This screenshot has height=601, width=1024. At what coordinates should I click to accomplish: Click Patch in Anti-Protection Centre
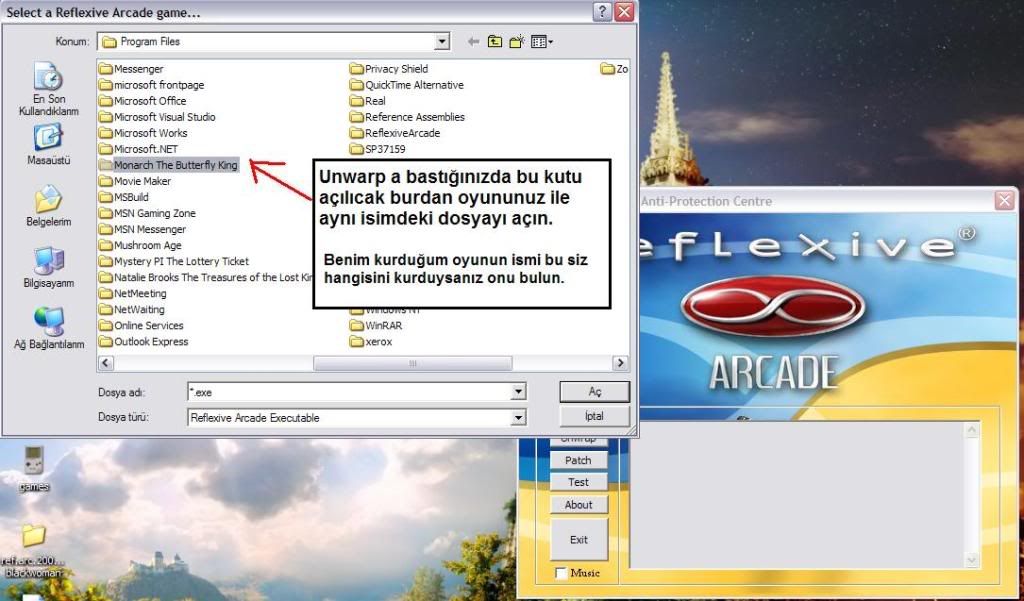(x=578, y=461)
